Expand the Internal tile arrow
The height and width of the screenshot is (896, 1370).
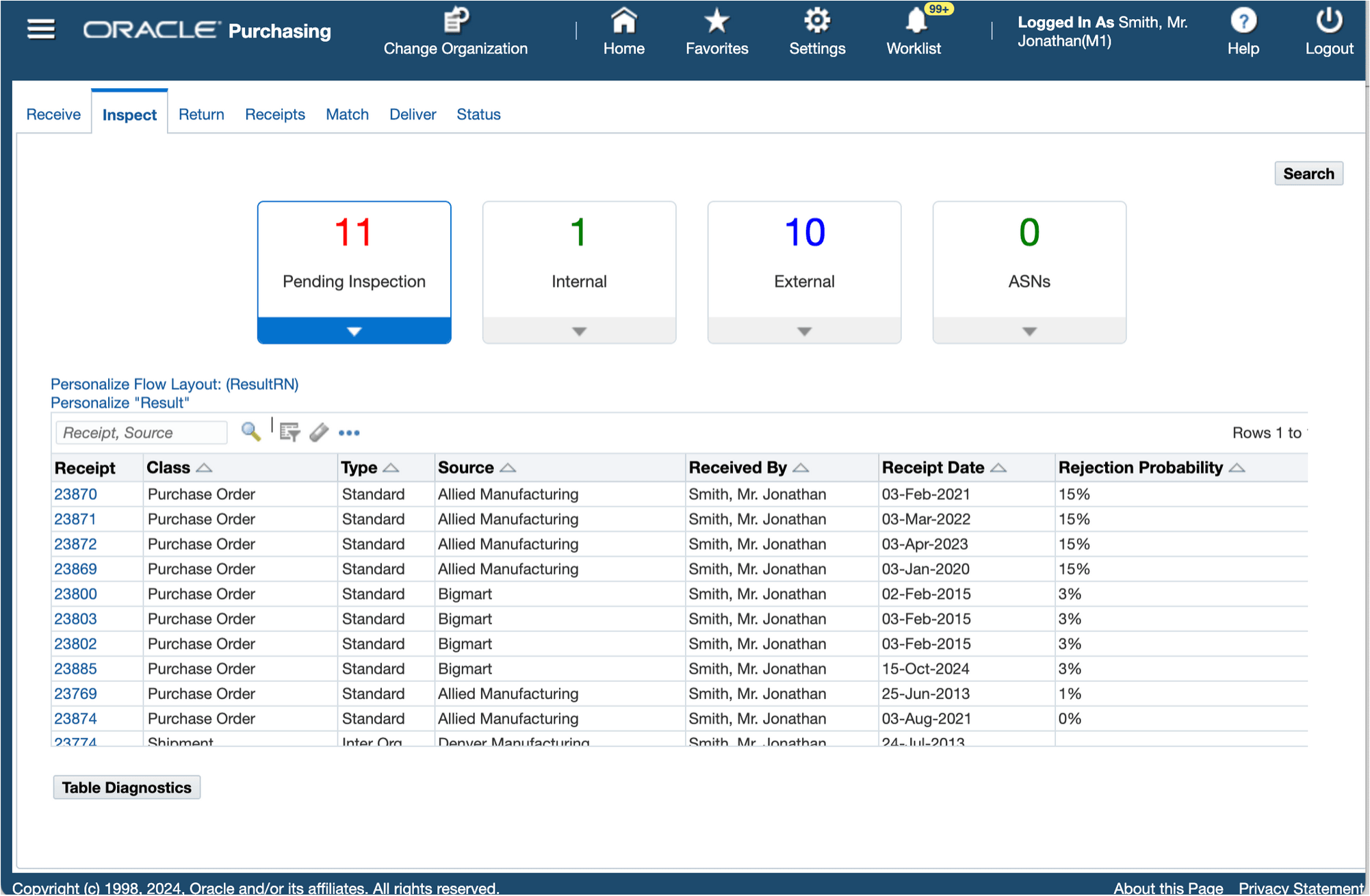pos(579,331)
